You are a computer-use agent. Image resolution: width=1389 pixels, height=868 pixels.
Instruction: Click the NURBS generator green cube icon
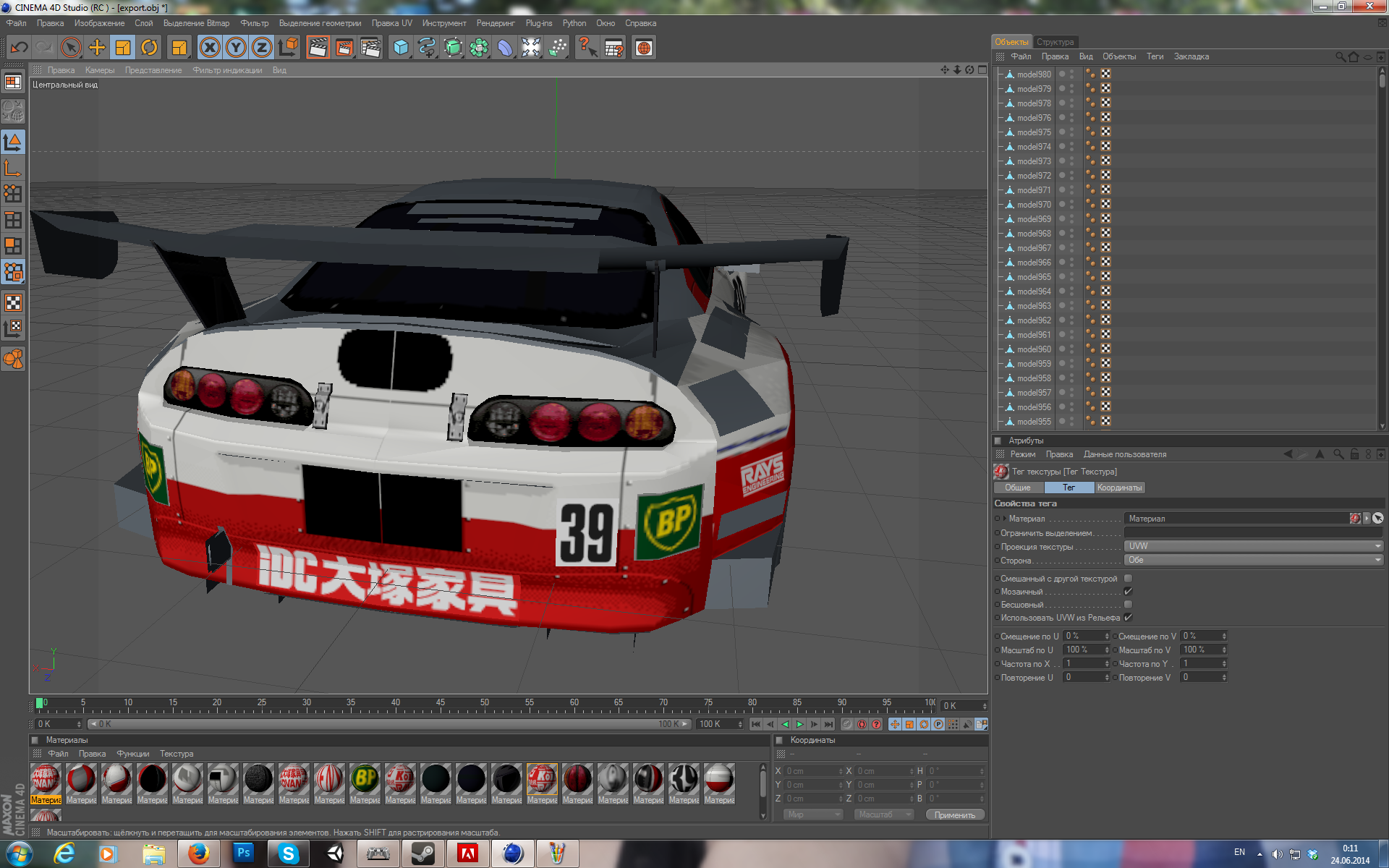(453, 48)
